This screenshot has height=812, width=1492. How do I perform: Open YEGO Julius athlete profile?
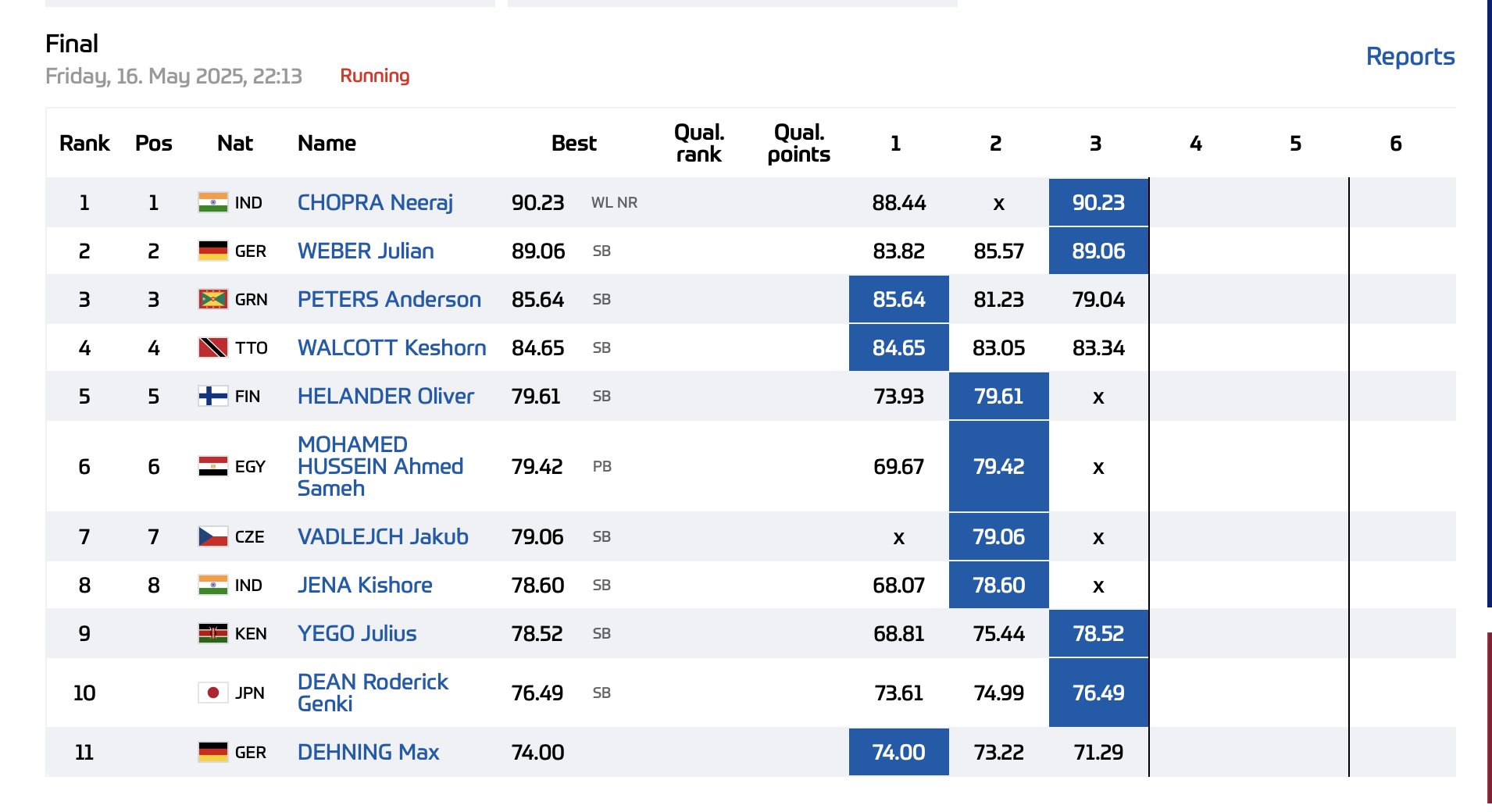coord(357,634)
